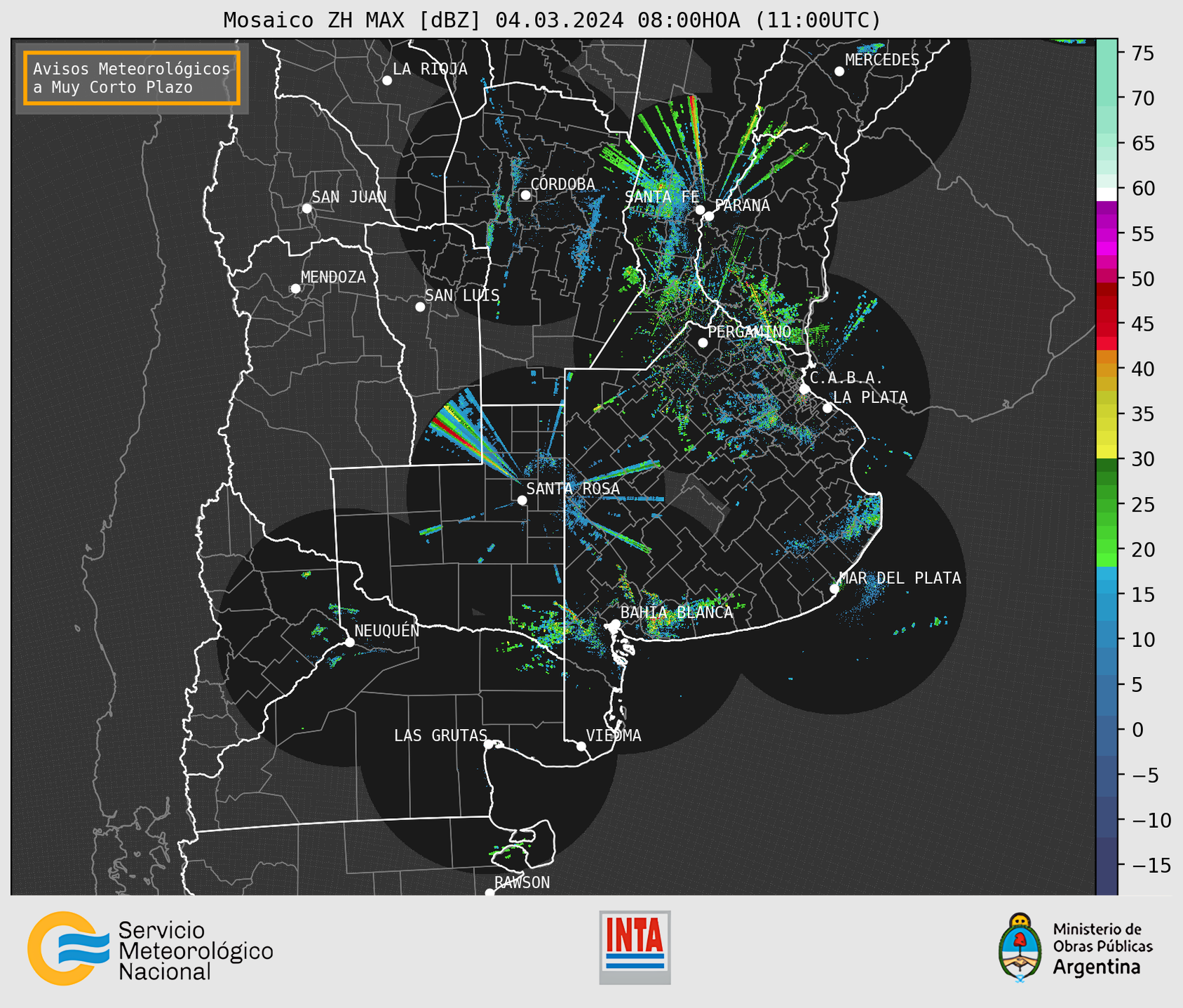Viewport: 1183px width, 1008px height.
Task: Click the LAS GRUTAS label text
Action: pyautogui.click(x=440, y=735)
